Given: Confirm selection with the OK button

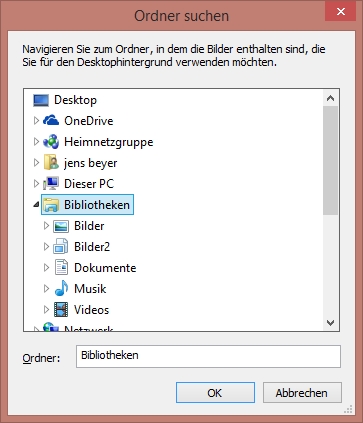Looking at the screenshot, I should point(215,393).
